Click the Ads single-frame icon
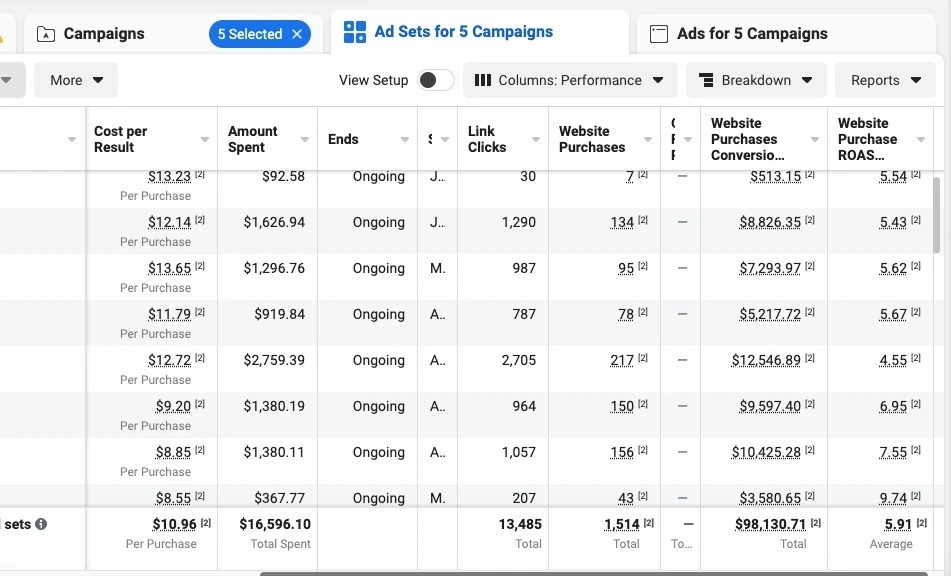 point(658,33)
